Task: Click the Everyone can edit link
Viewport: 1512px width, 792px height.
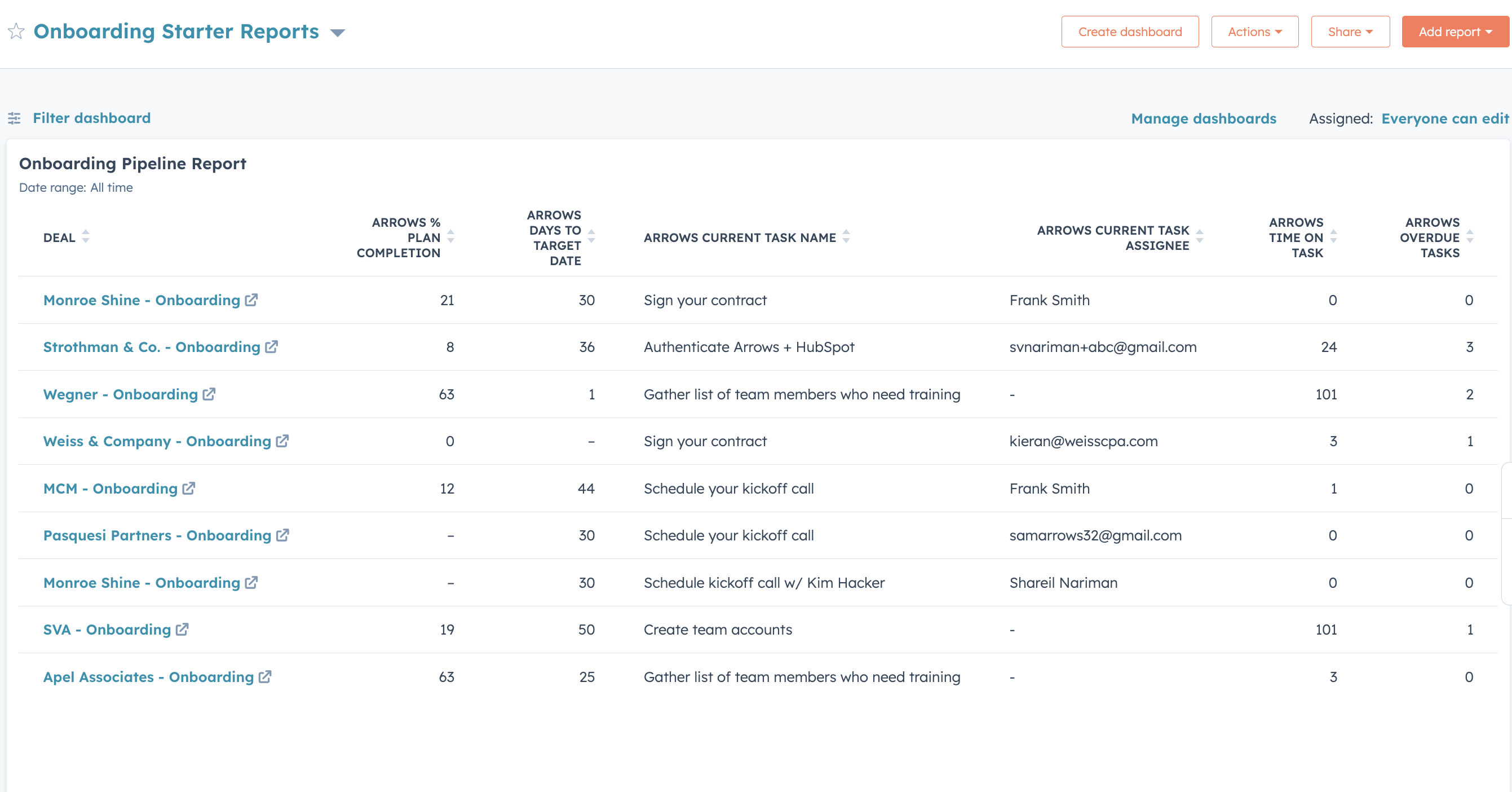Action: (1445, 118)
